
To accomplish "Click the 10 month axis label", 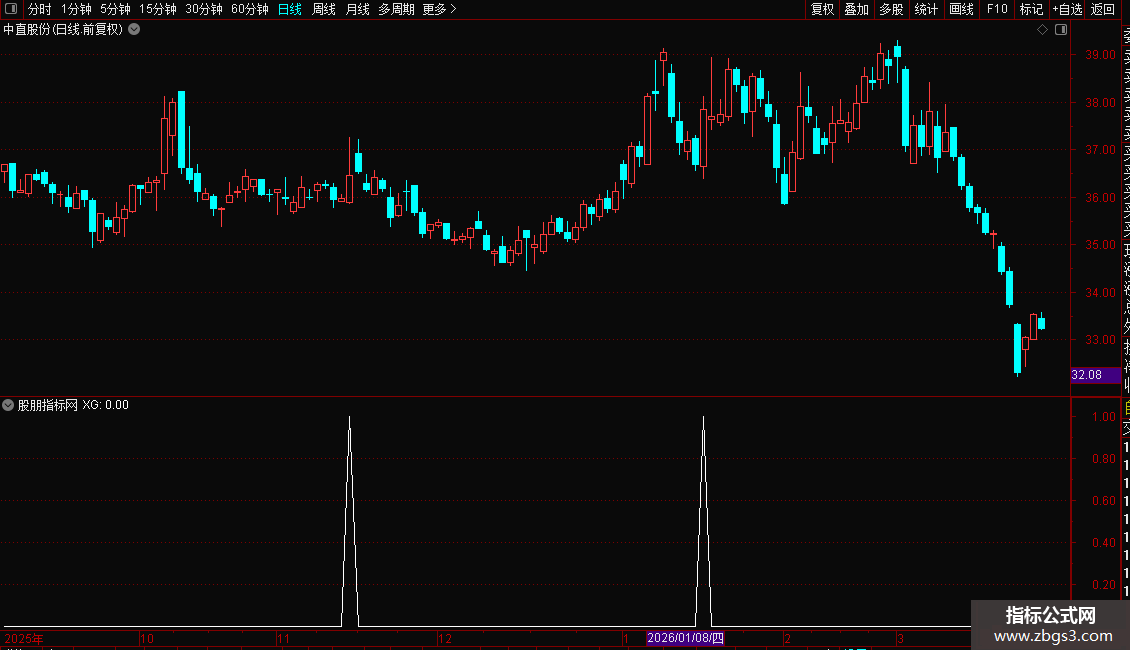I will pos(146,638).
